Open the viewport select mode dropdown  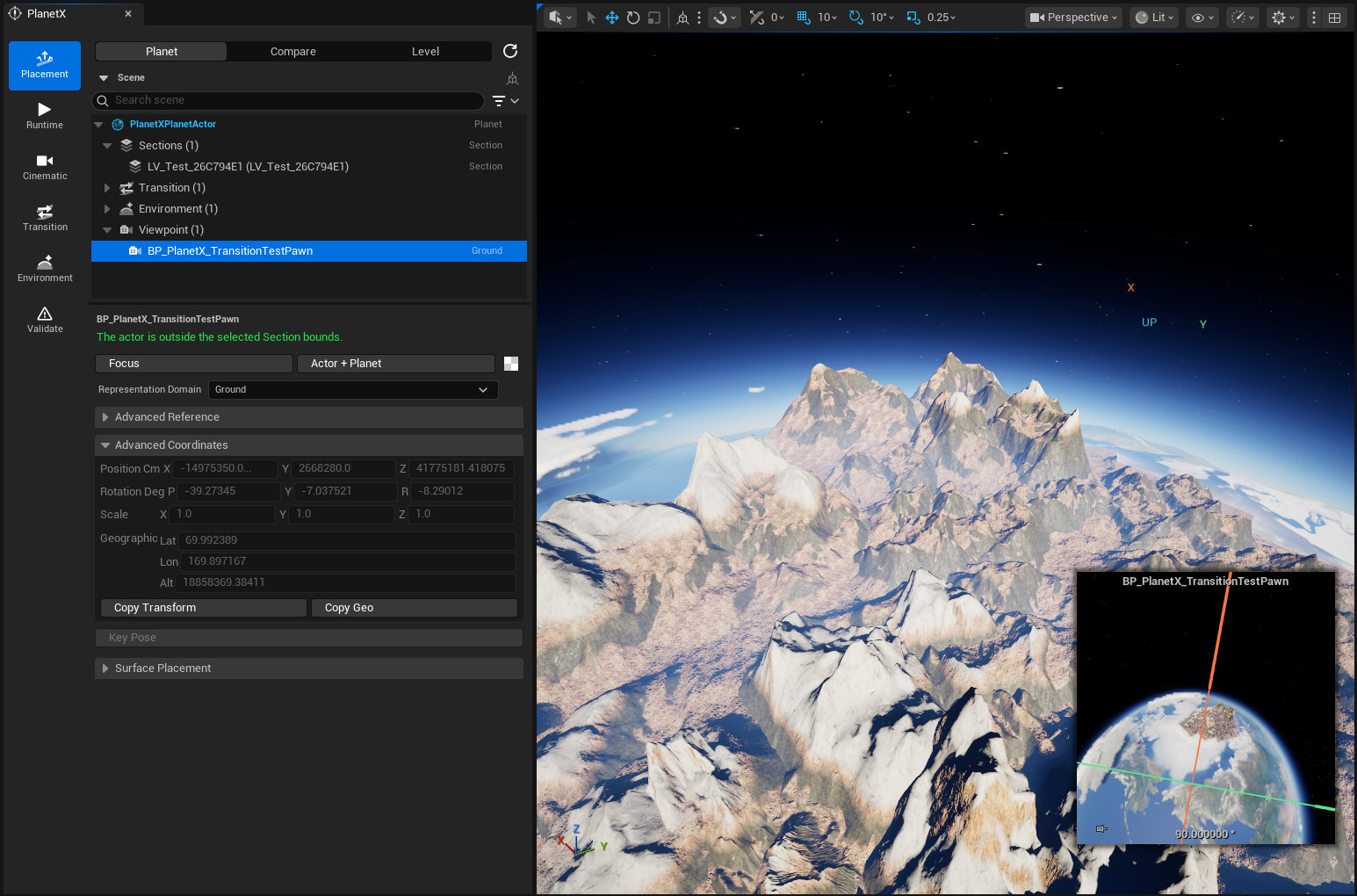pos(559,18)
